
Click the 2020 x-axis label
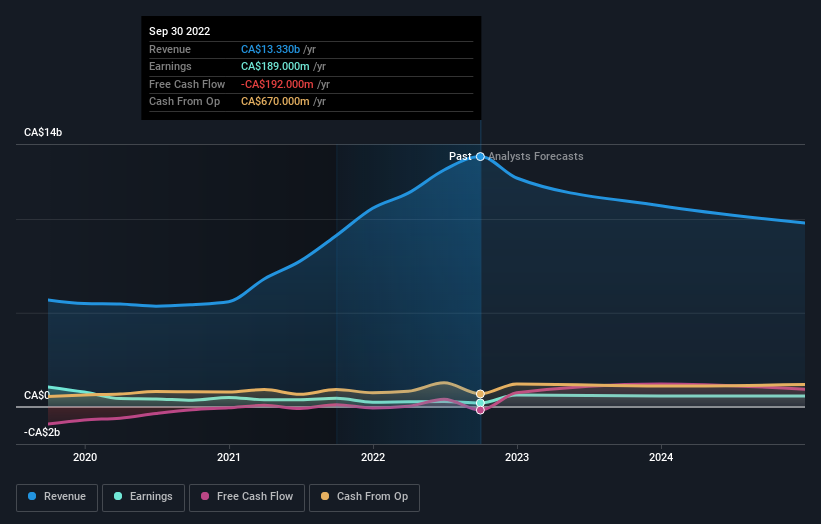pos(85,457)
